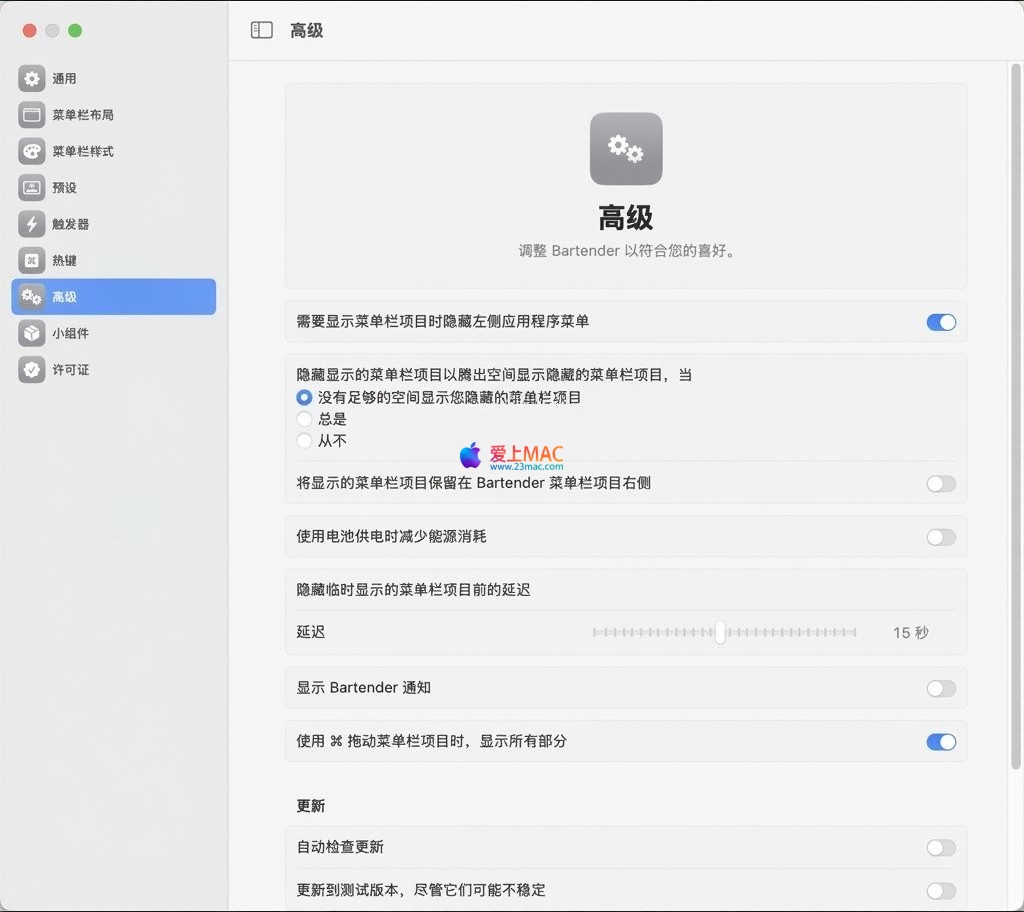1024x912 pixels.
Task: Turn on 显示 Bartender 通知 toggle
Action: [940, 688]
